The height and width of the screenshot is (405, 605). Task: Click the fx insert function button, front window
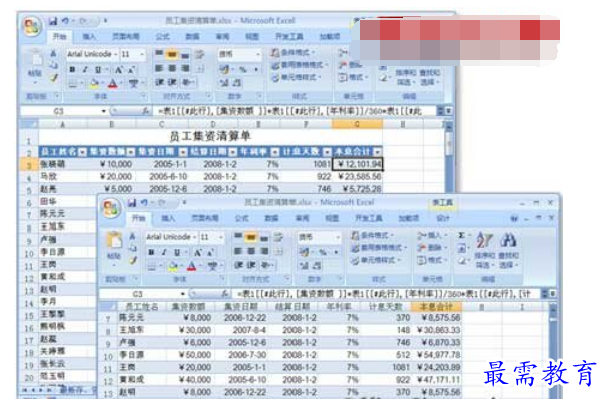pyautogui.click(x=225, y=294)
